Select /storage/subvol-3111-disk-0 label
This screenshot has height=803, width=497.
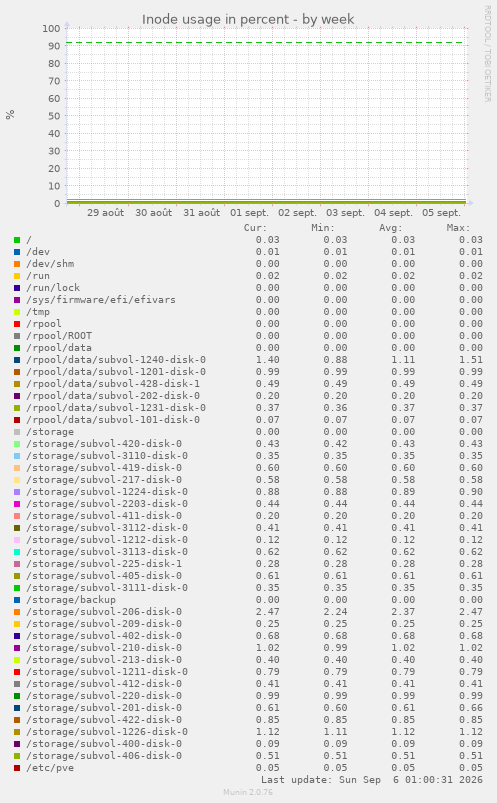click(107, 588)
